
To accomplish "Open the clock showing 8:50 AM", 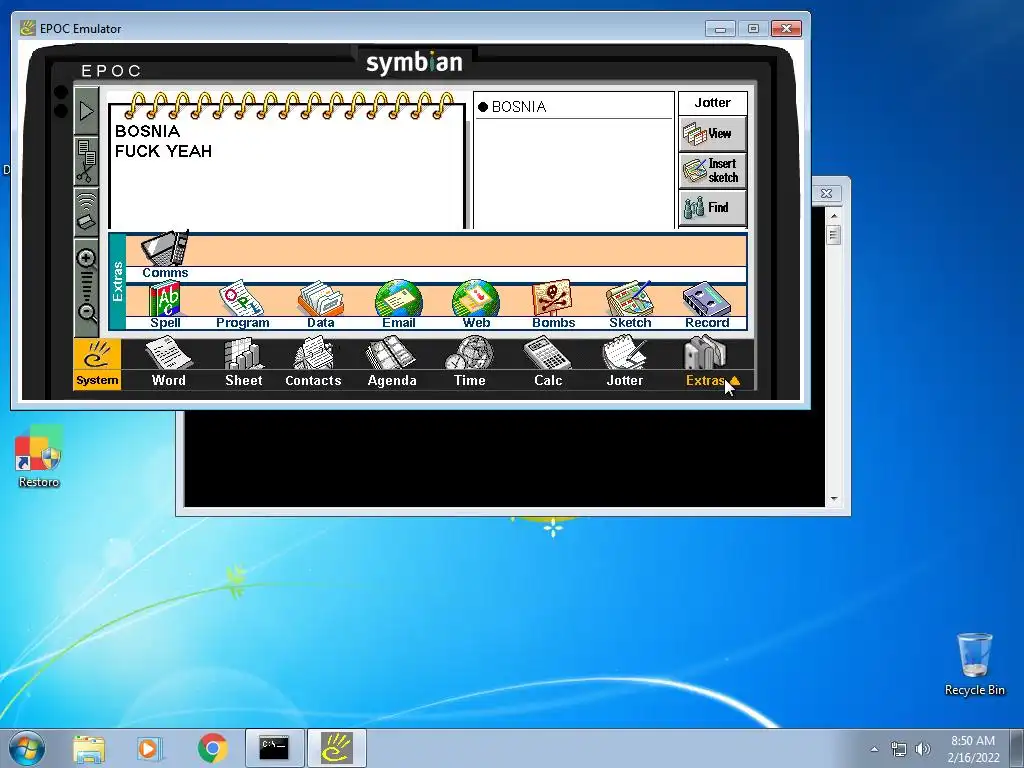I will (973, 749).
